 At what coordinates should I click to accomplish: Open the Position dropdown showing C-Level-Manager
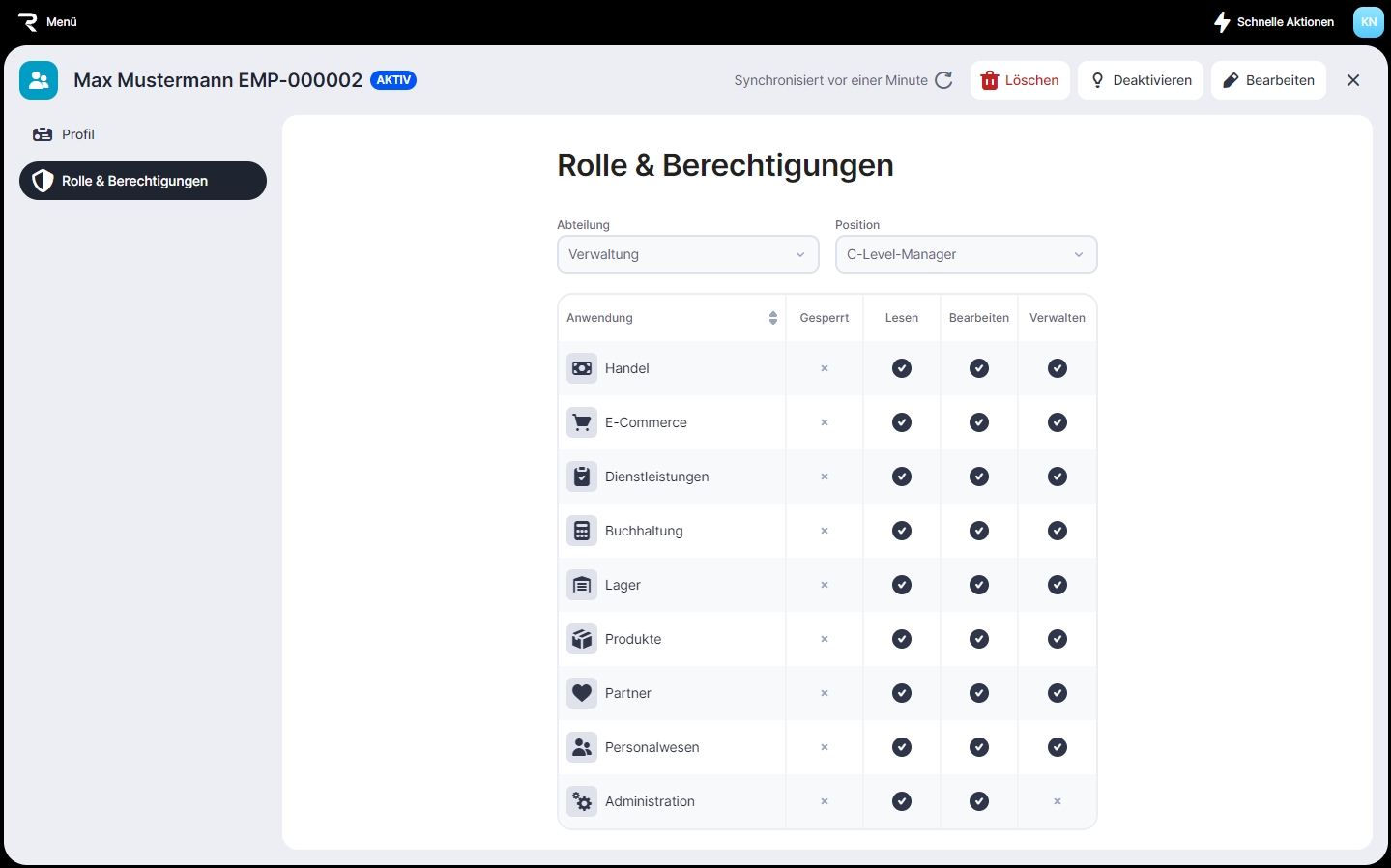[966, 254]
